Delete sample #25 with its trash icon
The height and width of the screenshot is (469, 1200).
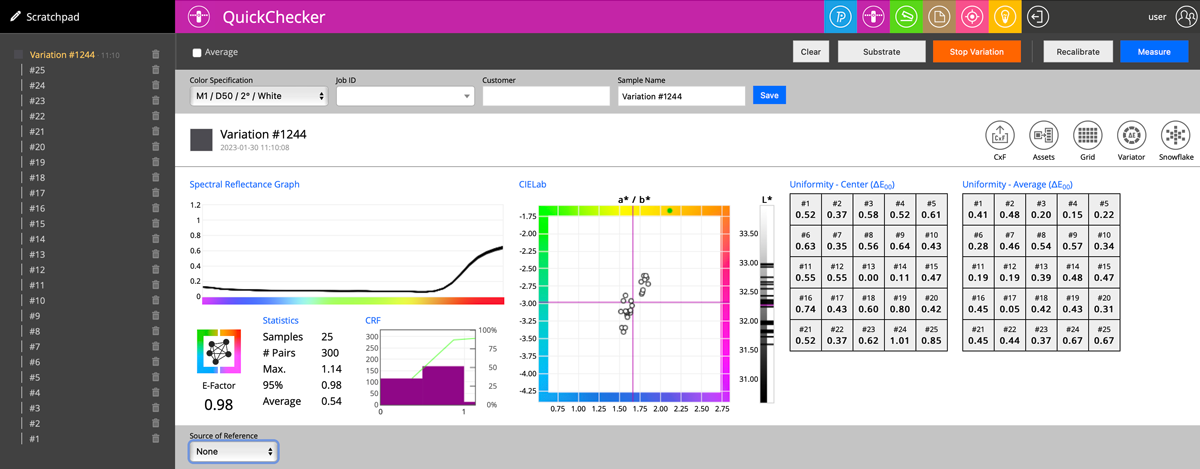click(156, 70)
